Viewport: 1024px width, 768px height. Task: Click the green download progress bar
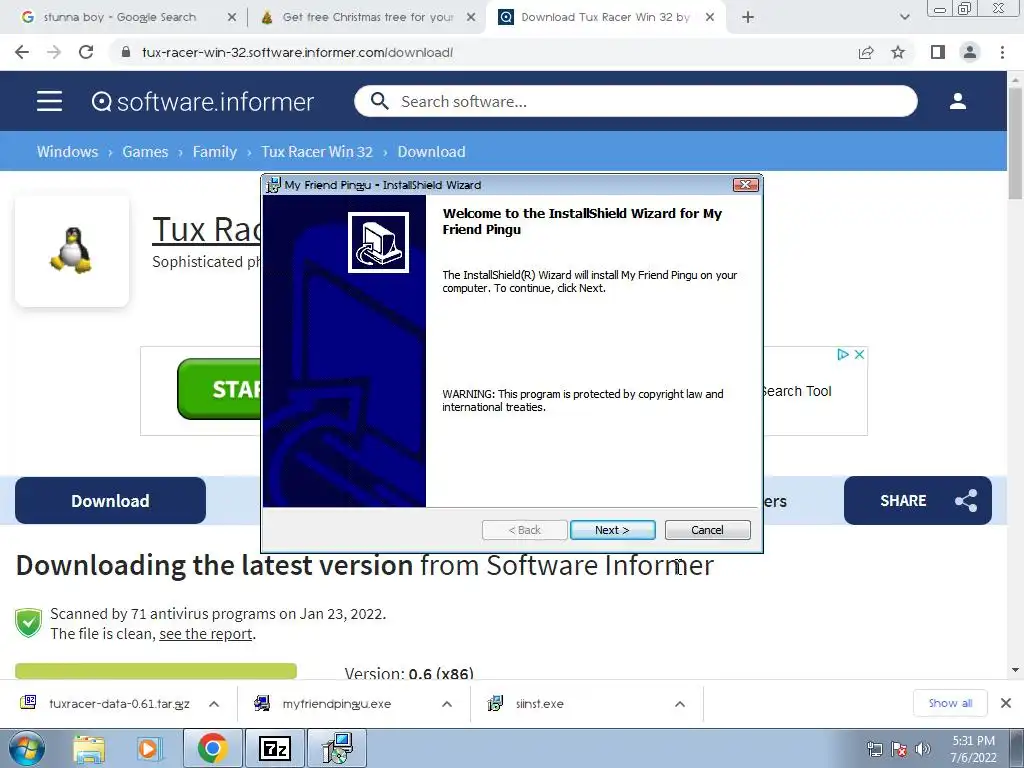[155, 671]
